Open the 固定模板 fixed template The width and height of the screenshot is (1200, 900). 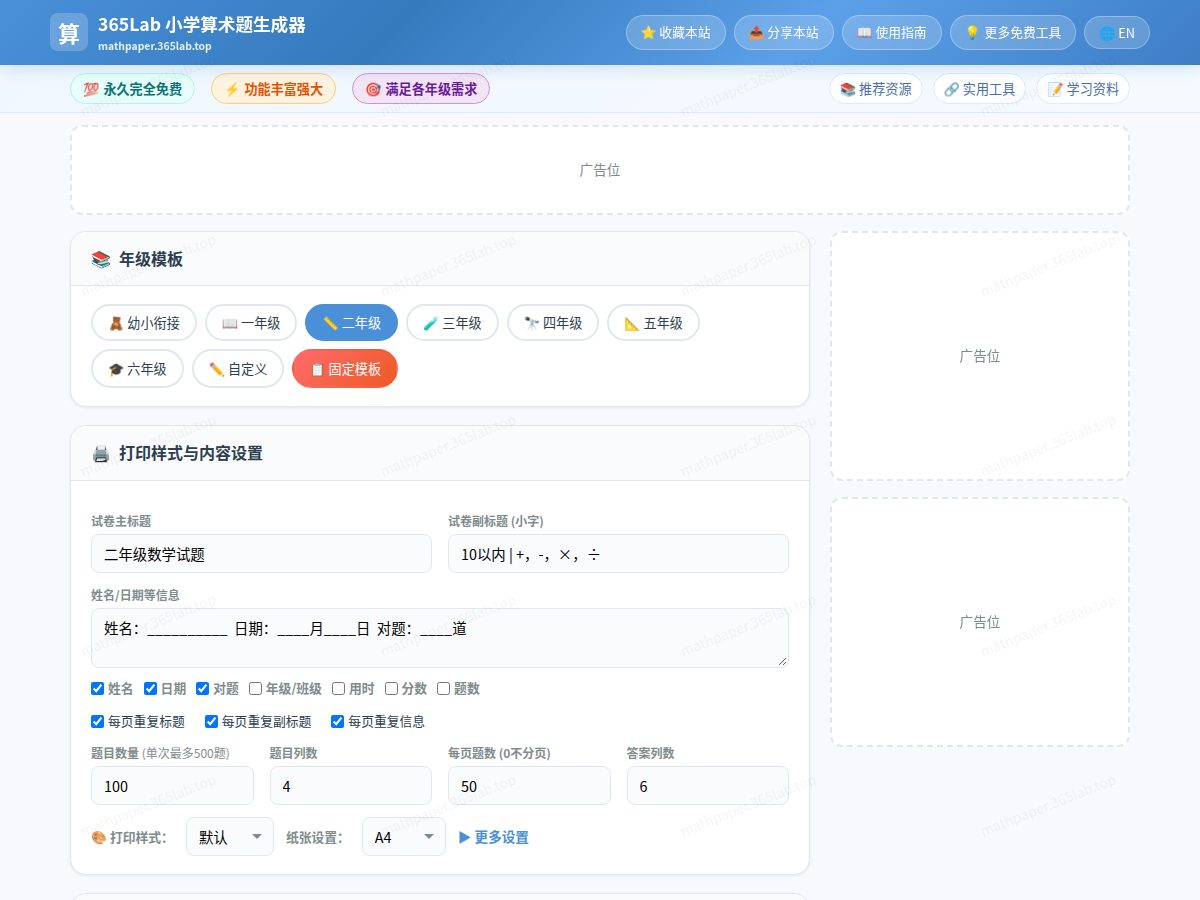(x=345, y=369)
